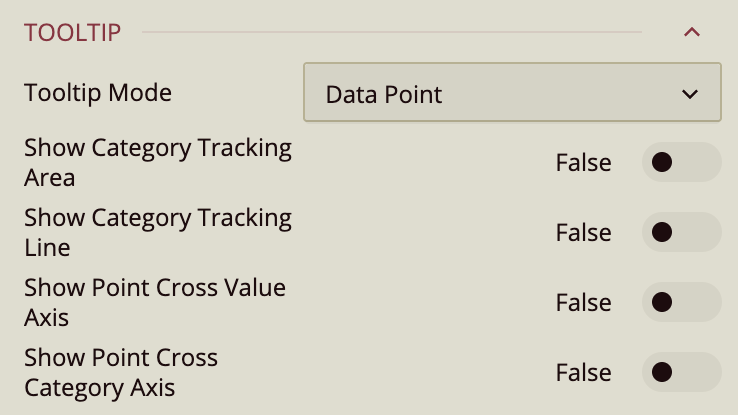Click the 'Tooltip Mode' label
Screen dimensions: 738x415
(x=98, y=93)
